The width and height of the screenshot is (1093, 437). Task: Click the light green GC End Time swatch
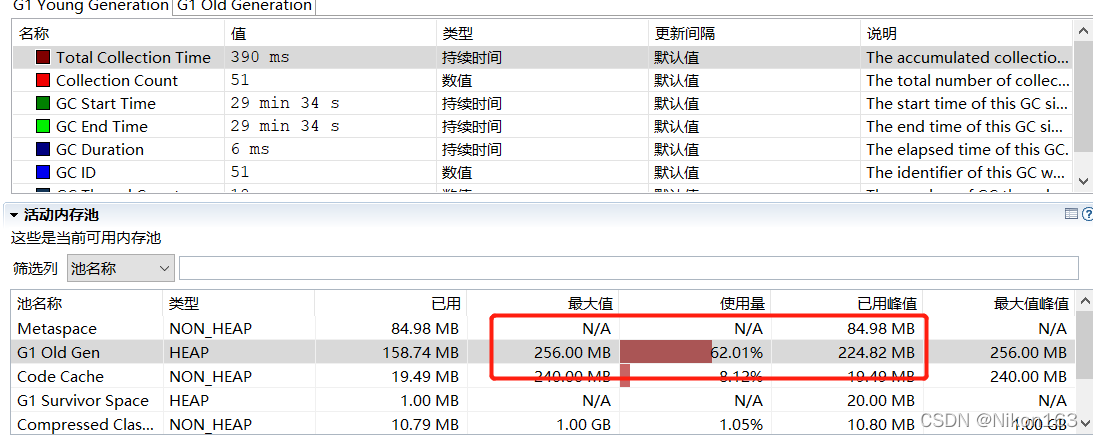(x=43, y=127)
